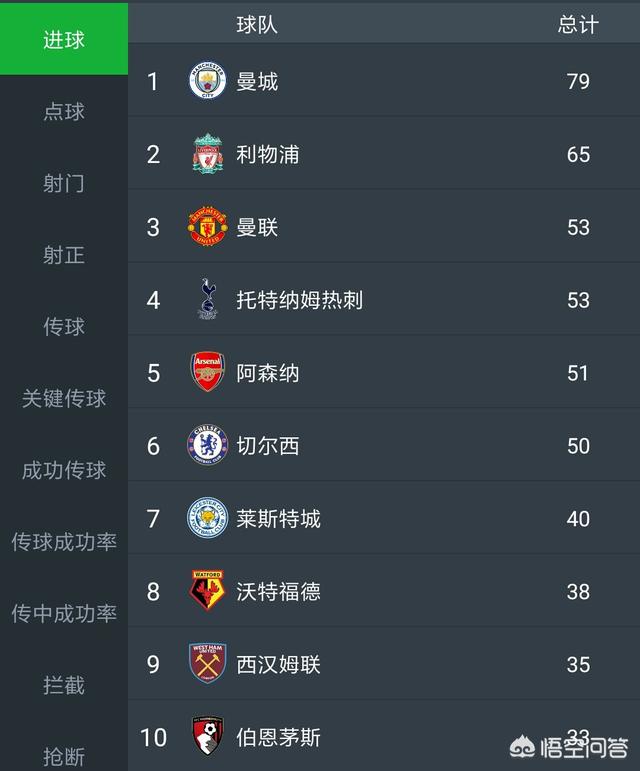This screenshot has width=640, height=771.
Task: Select the 进球 stat tab
Action: click(64, 39)
